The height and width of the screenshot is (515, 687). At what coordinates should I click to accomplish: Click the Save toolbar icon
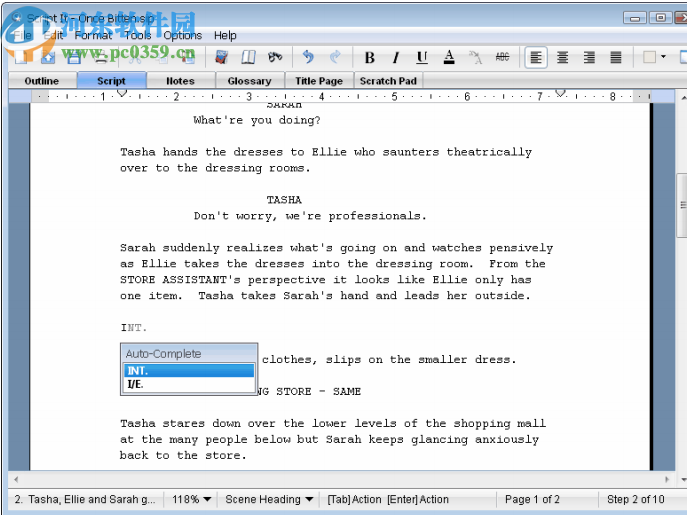pyautogui.click(x=74, y=57)
